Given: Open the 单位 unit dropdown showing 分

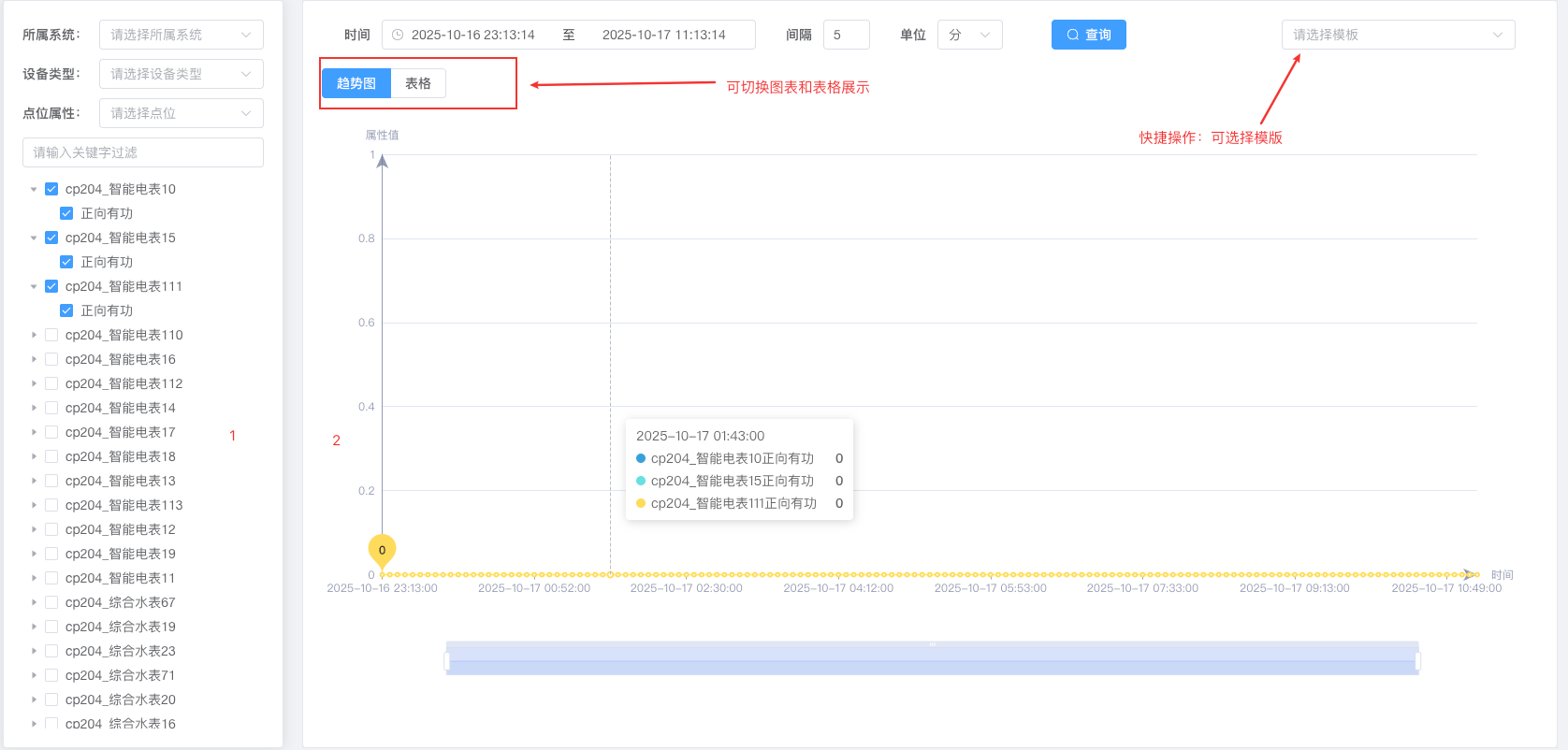Looking at the screenshot, I should 970,35.
